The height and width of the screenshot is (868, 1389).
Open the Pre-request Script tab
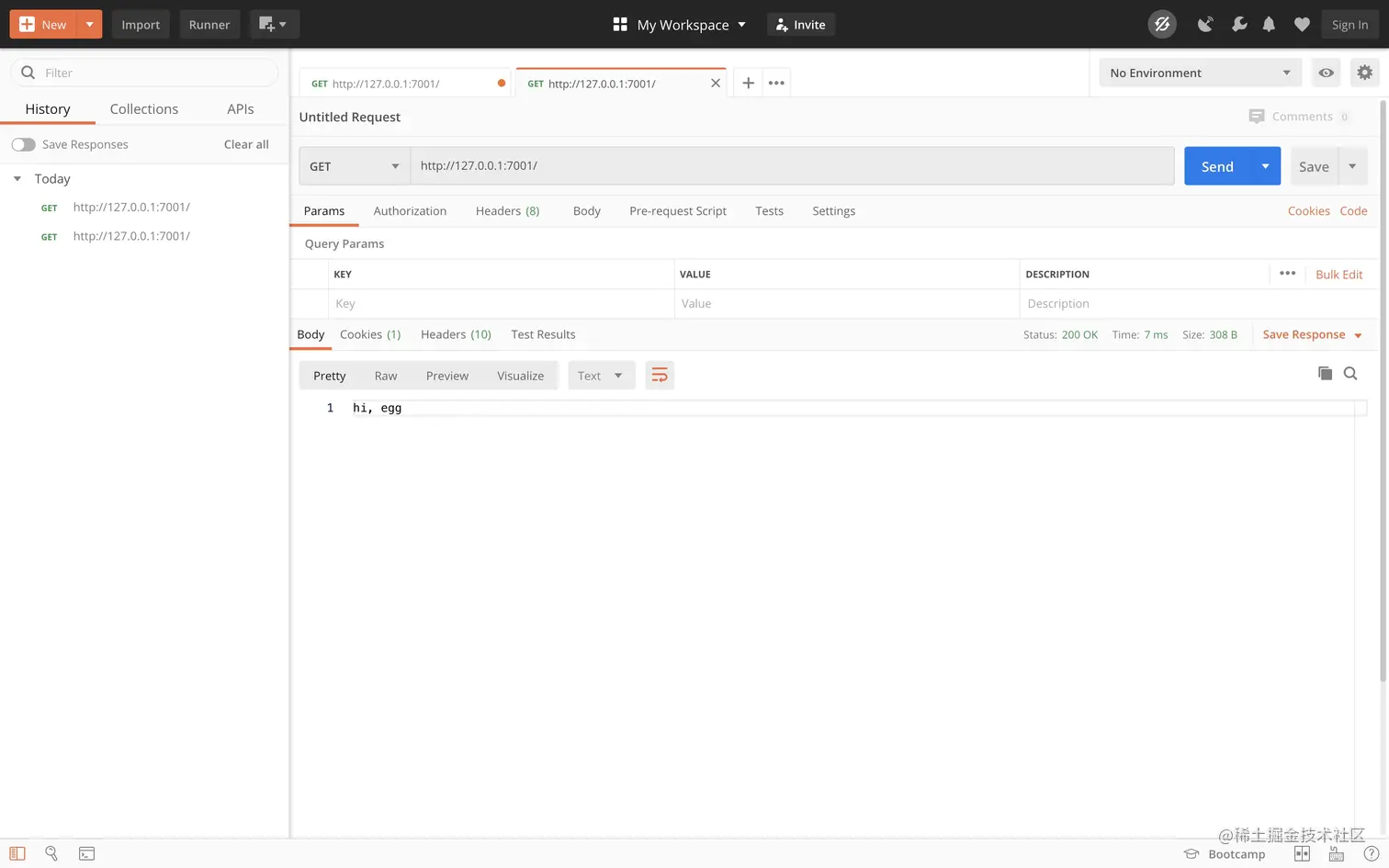coord(678,211)
